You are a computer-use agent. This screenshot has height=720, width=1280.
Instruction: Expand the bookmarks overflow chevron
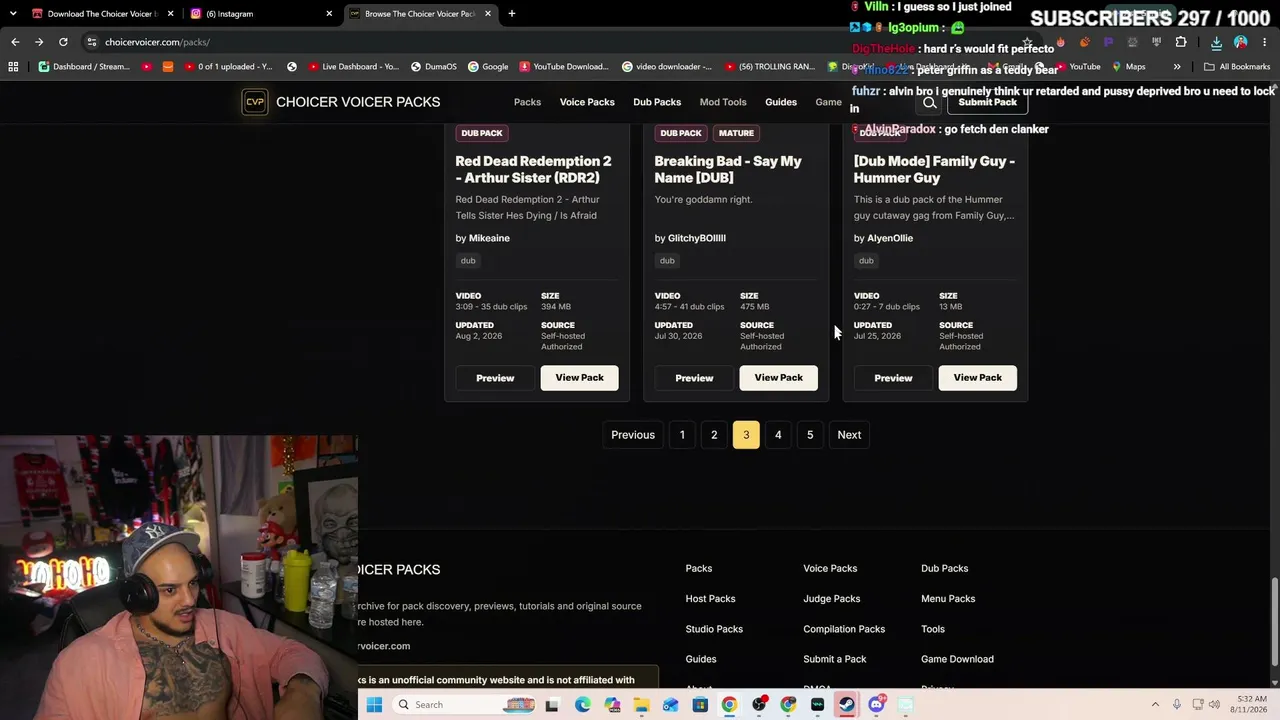(x=1177, y=67)
